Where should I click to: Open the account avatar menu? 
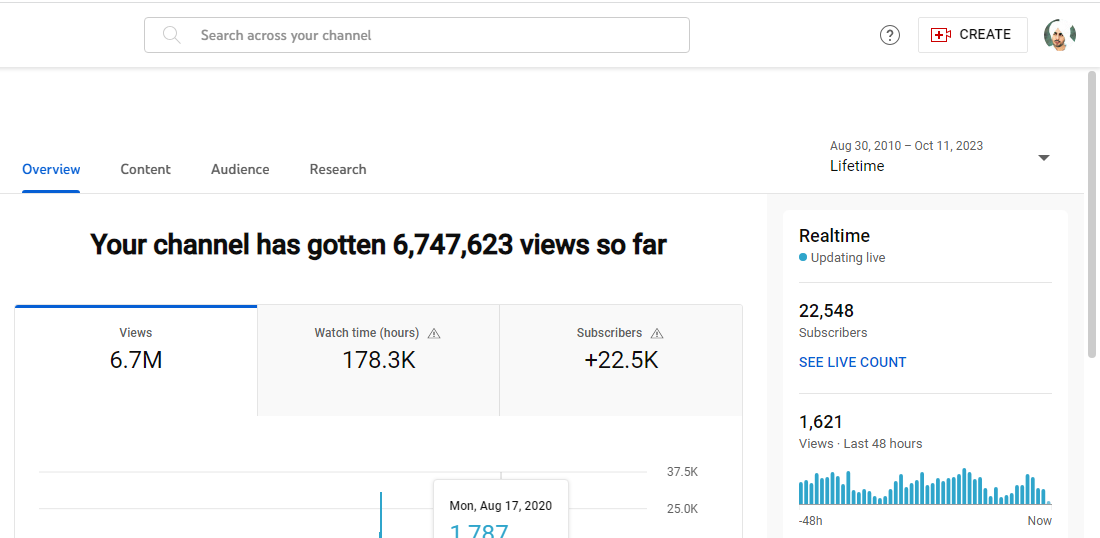(x=1059, y=35)
